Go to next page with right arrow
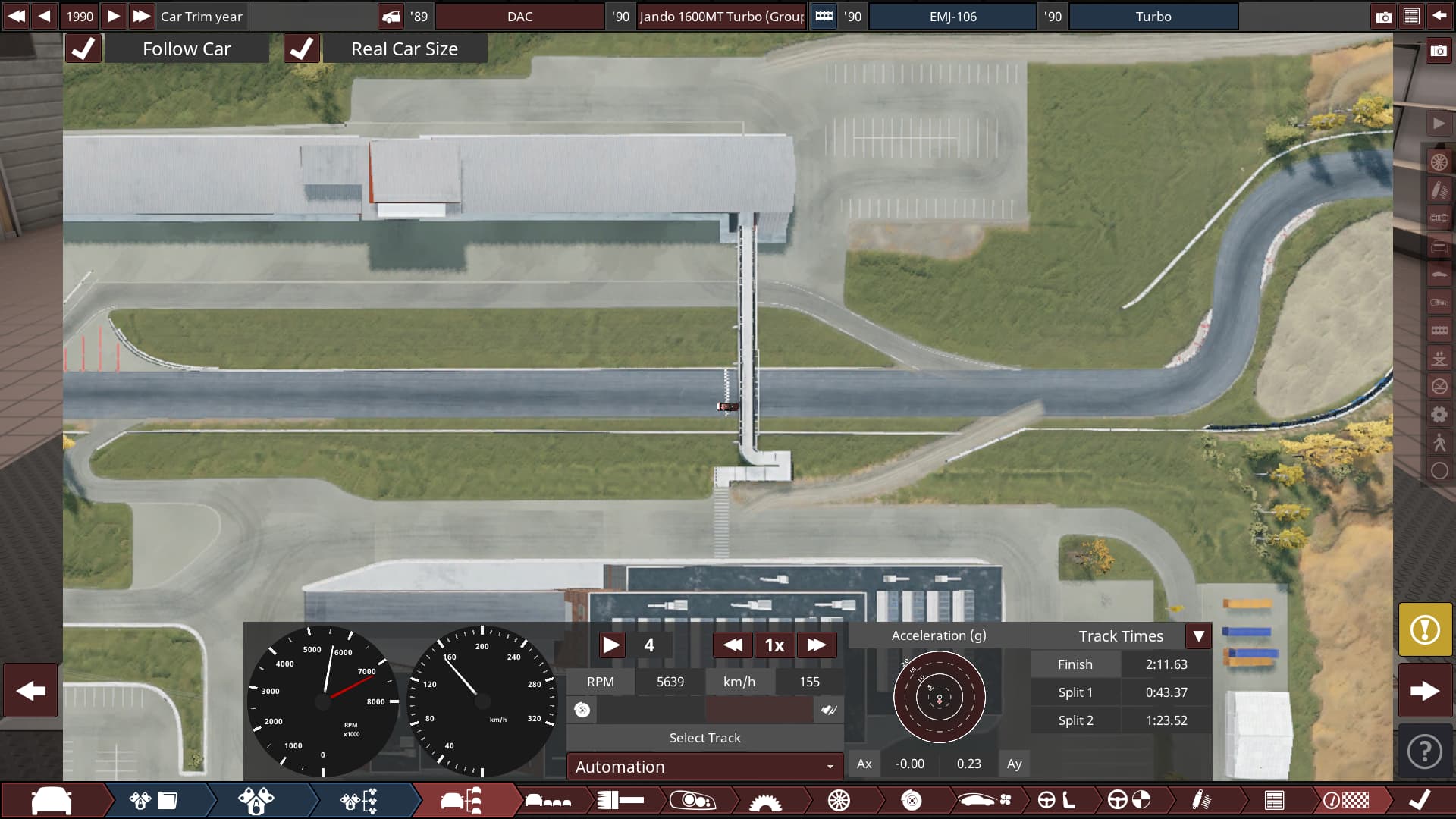The image size is (1456, 819). (x=1425, y=691)
